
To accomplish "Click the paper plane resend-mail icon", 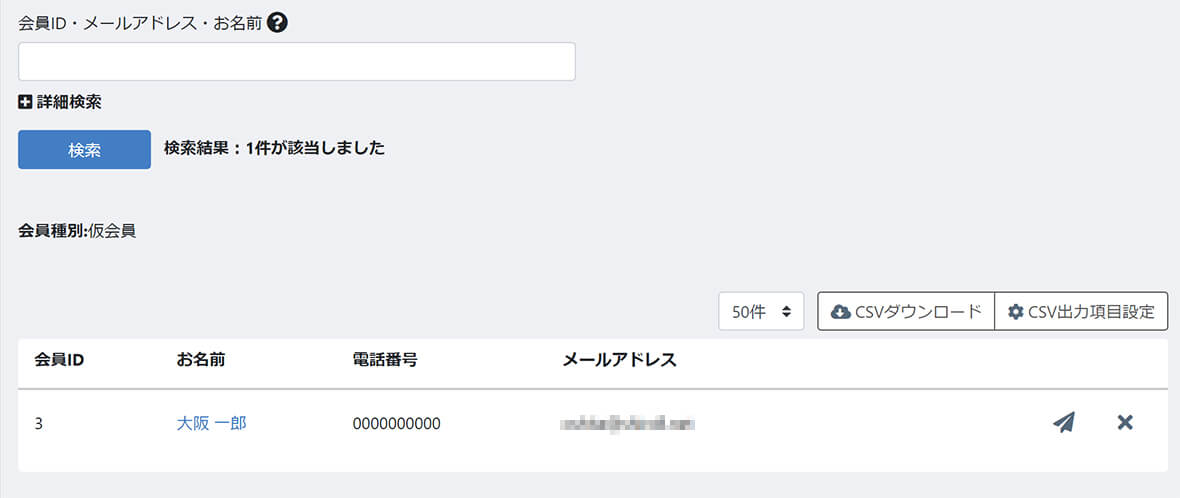I will [x=1063, y=423].
